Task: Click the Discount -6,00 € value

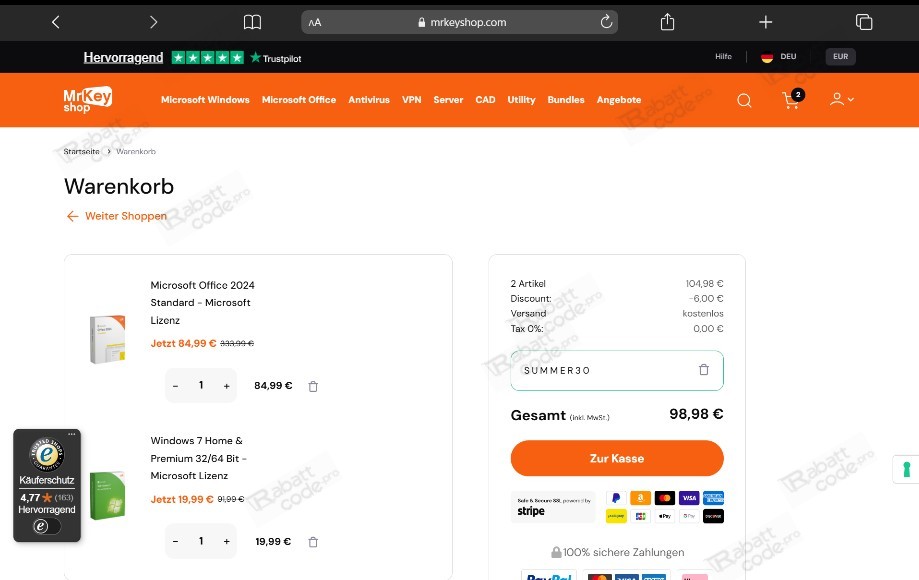Action: point(706,299)
